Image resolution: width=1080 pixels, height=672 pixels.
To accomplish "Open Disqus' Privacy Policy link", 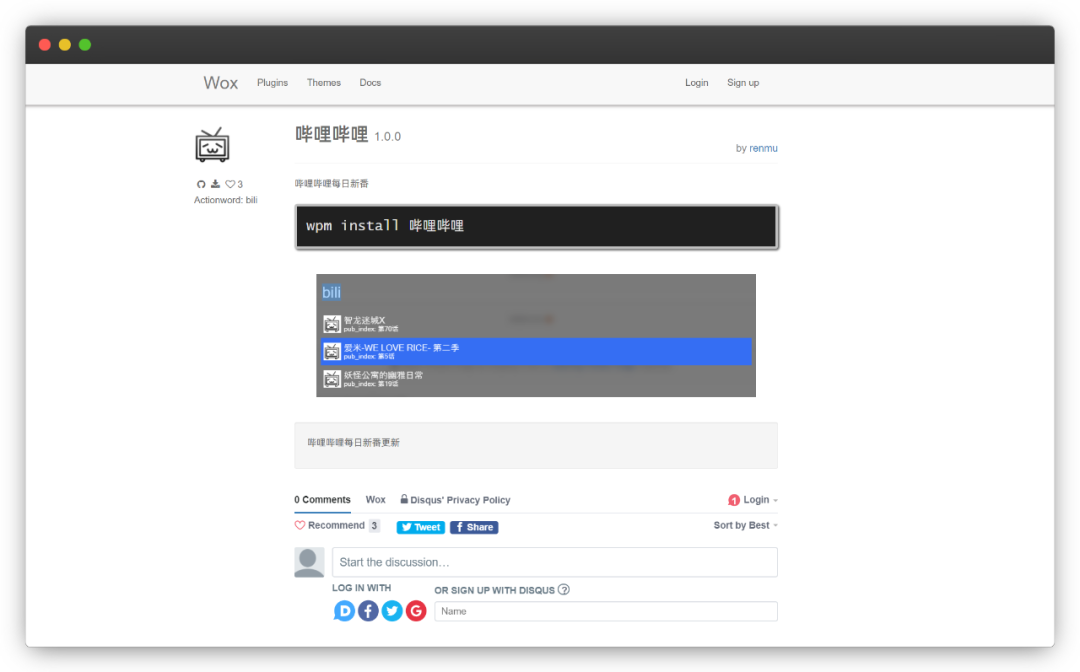I will pyautogui.click(x=460, y=500).
